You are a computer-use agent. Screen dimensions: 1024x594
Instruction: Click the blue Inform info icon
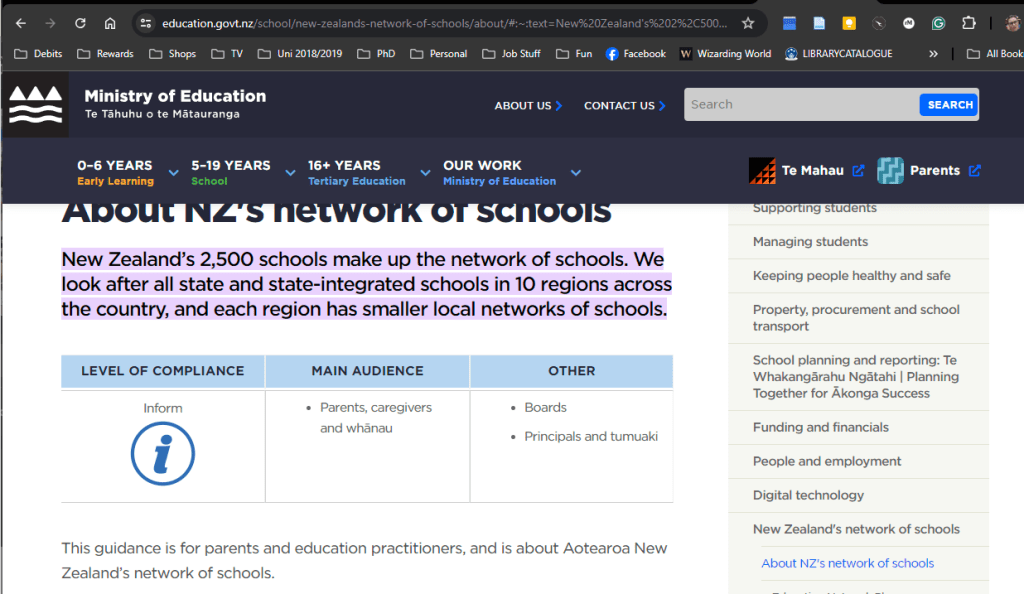click(x=162, y=454)
